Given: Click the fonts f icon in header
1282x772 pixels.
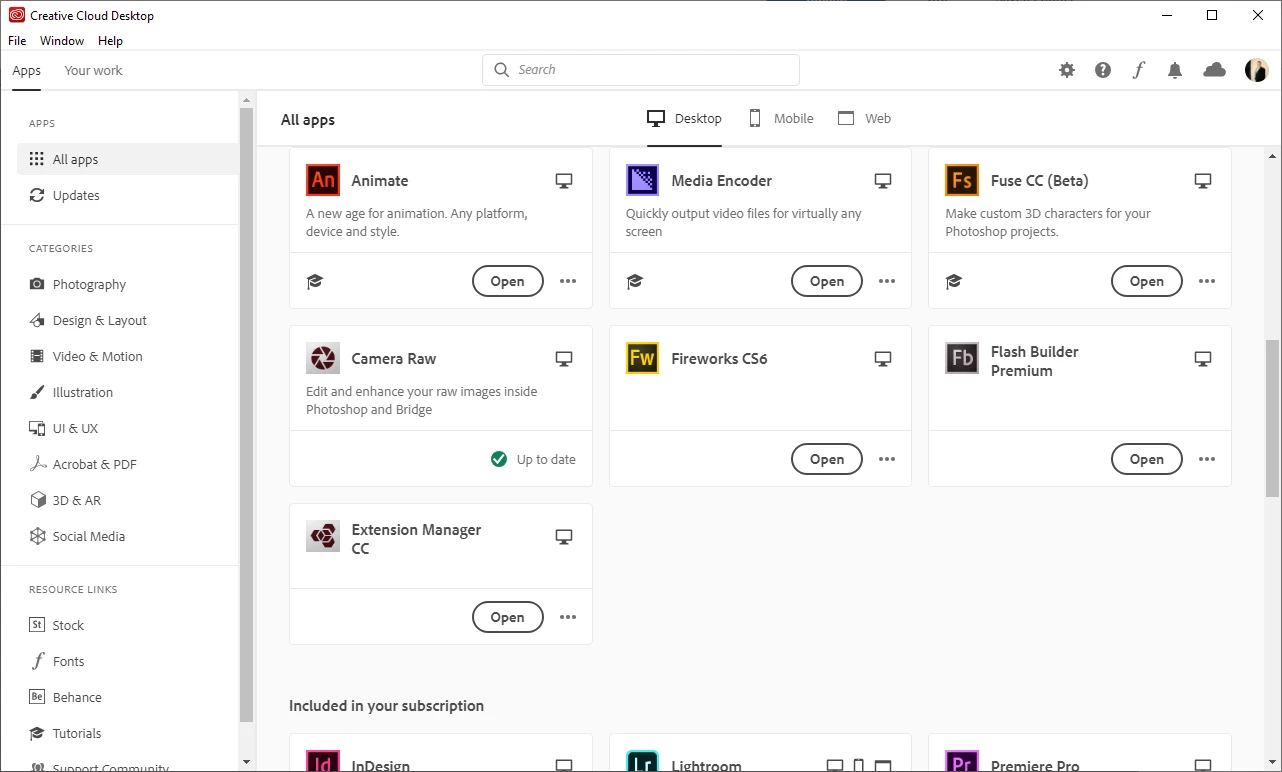Looking at the screenshot, I should [x=1138, y=70].
